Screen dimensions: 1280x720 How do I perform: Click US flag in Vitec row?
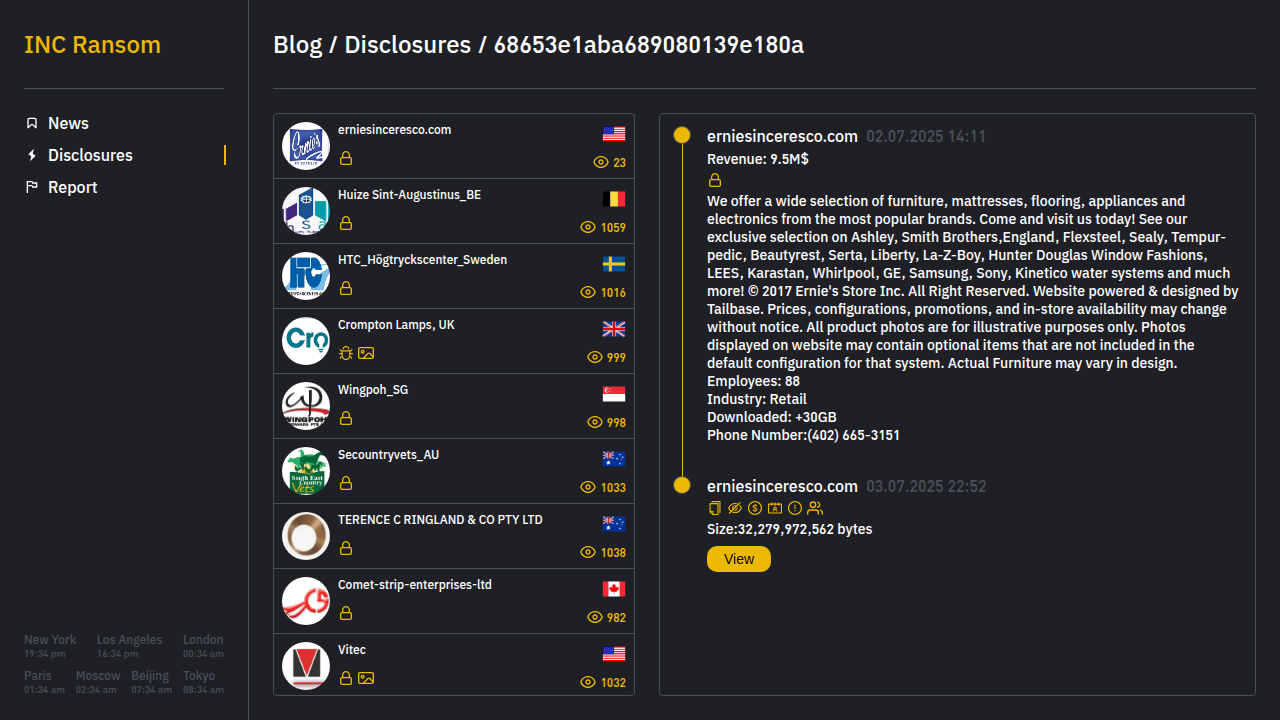(614, 654)
